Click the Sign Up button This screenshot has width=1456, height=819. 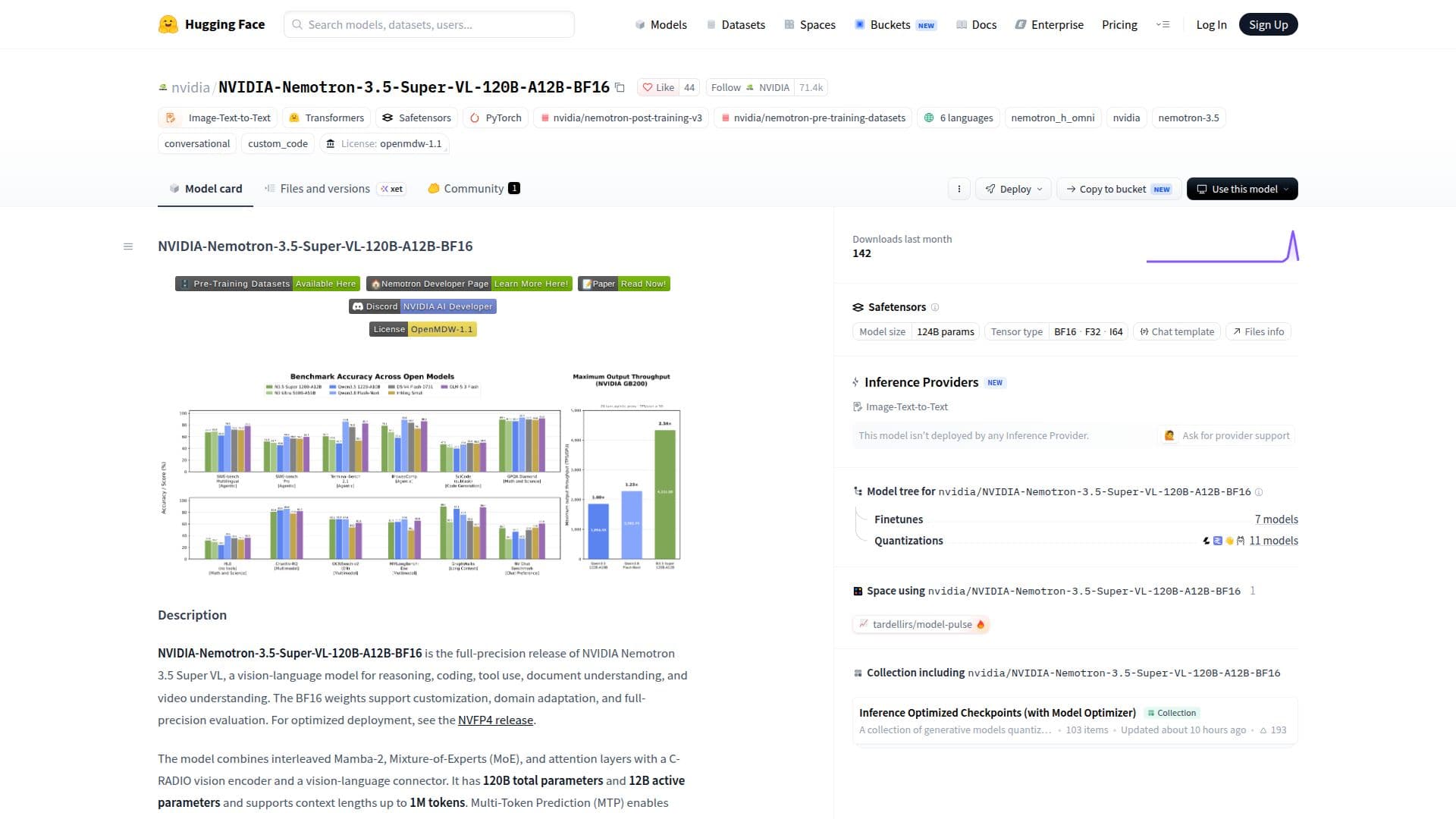(x=1269, y=25)
